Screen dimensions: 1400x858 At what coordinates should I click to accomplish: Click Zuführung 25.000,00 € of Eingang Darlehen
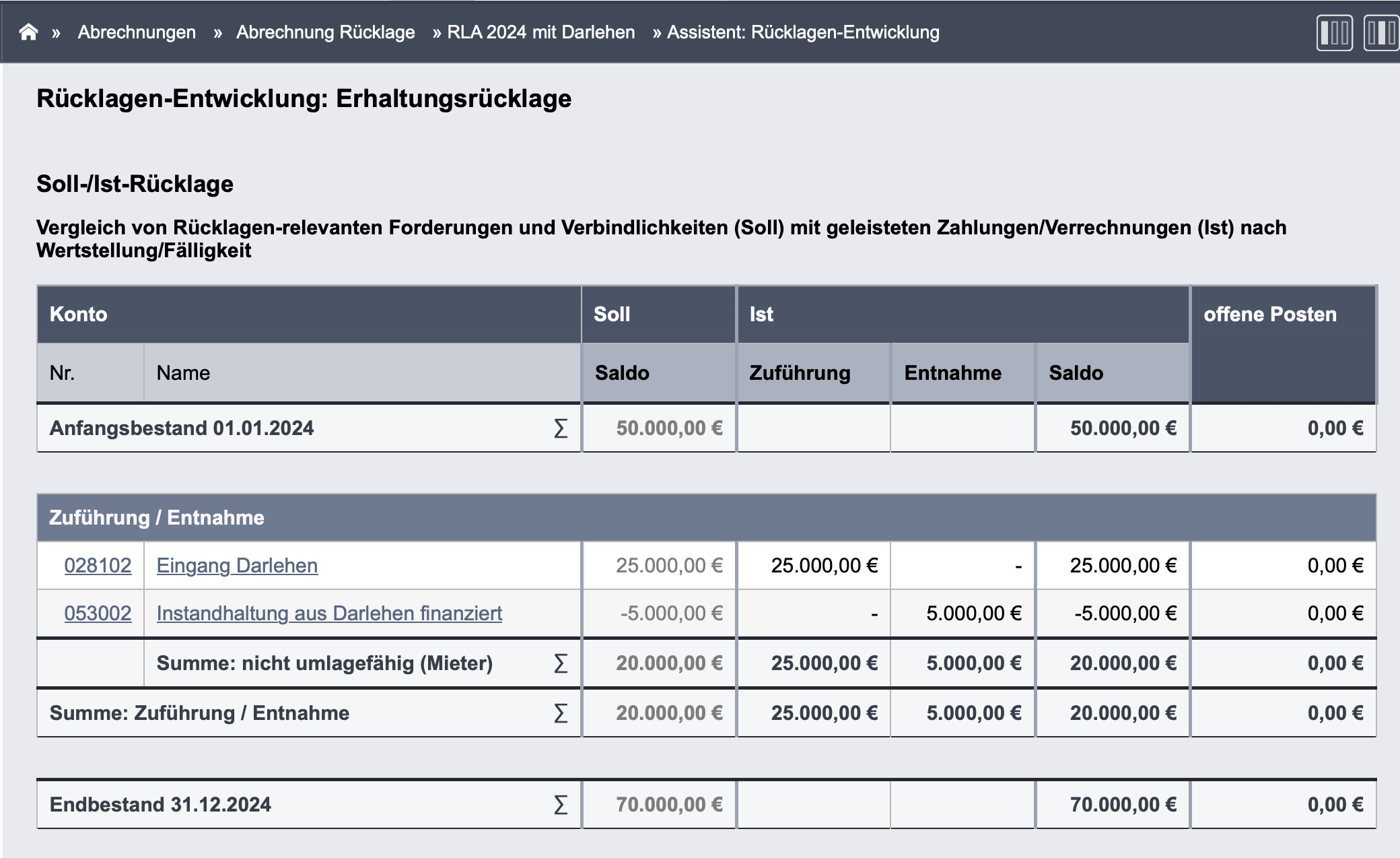click(x=825, y=566)
